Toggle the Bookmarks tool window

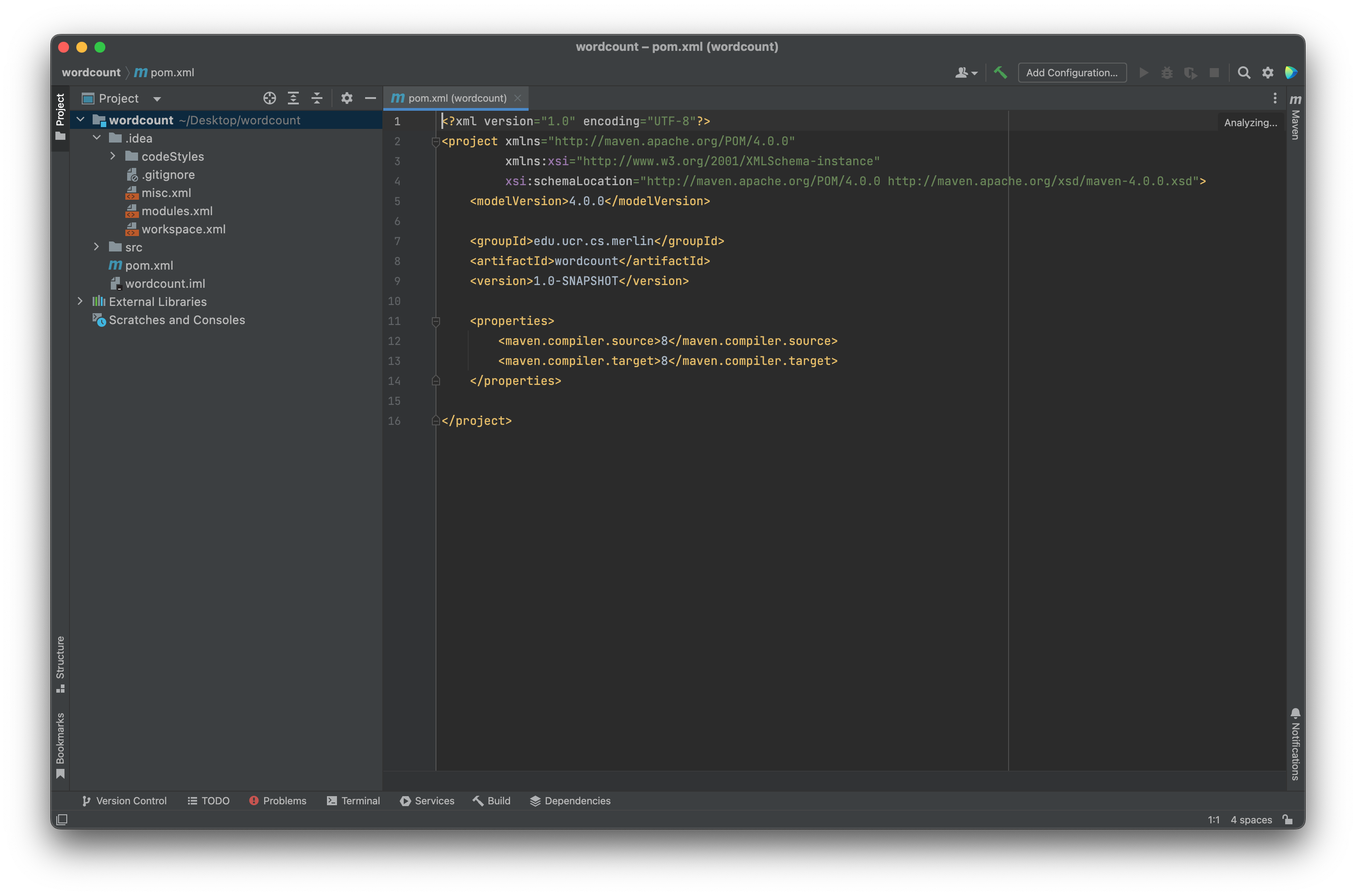[x=60, y=744]
